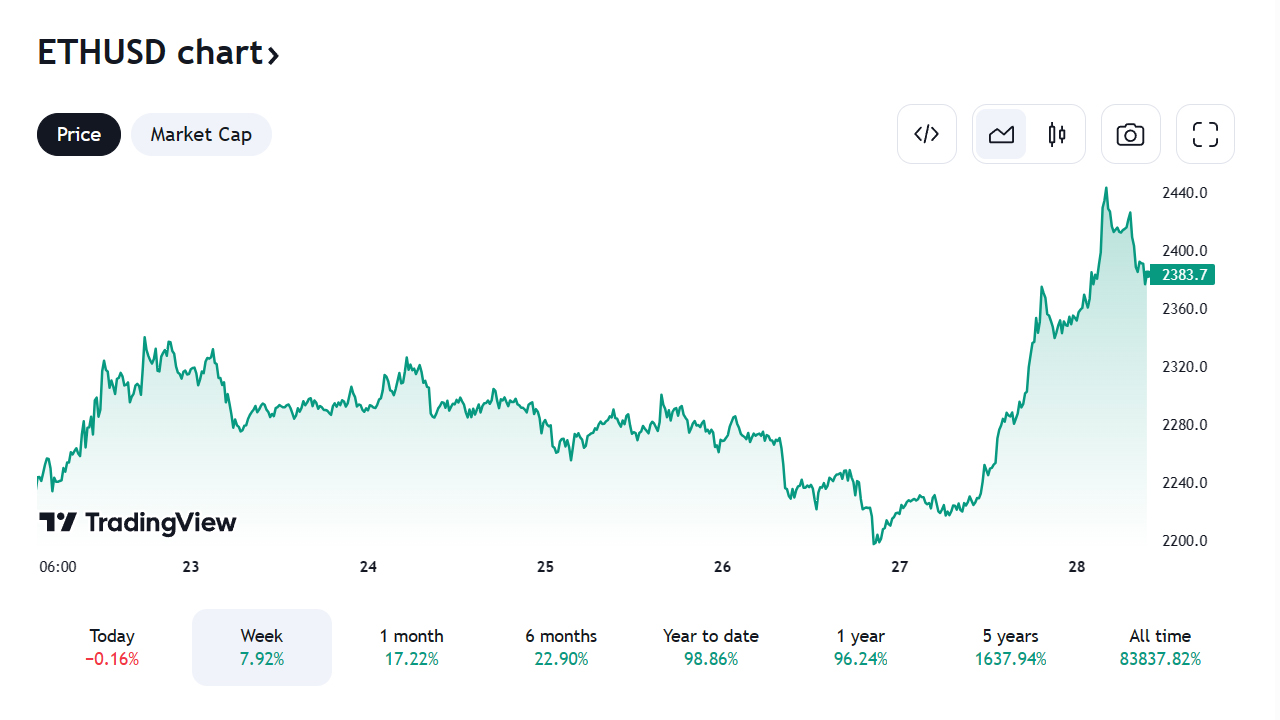This screenshot has width=1280, height=720.
Task: Switch to the 1 year range
Action: [861, 647]
